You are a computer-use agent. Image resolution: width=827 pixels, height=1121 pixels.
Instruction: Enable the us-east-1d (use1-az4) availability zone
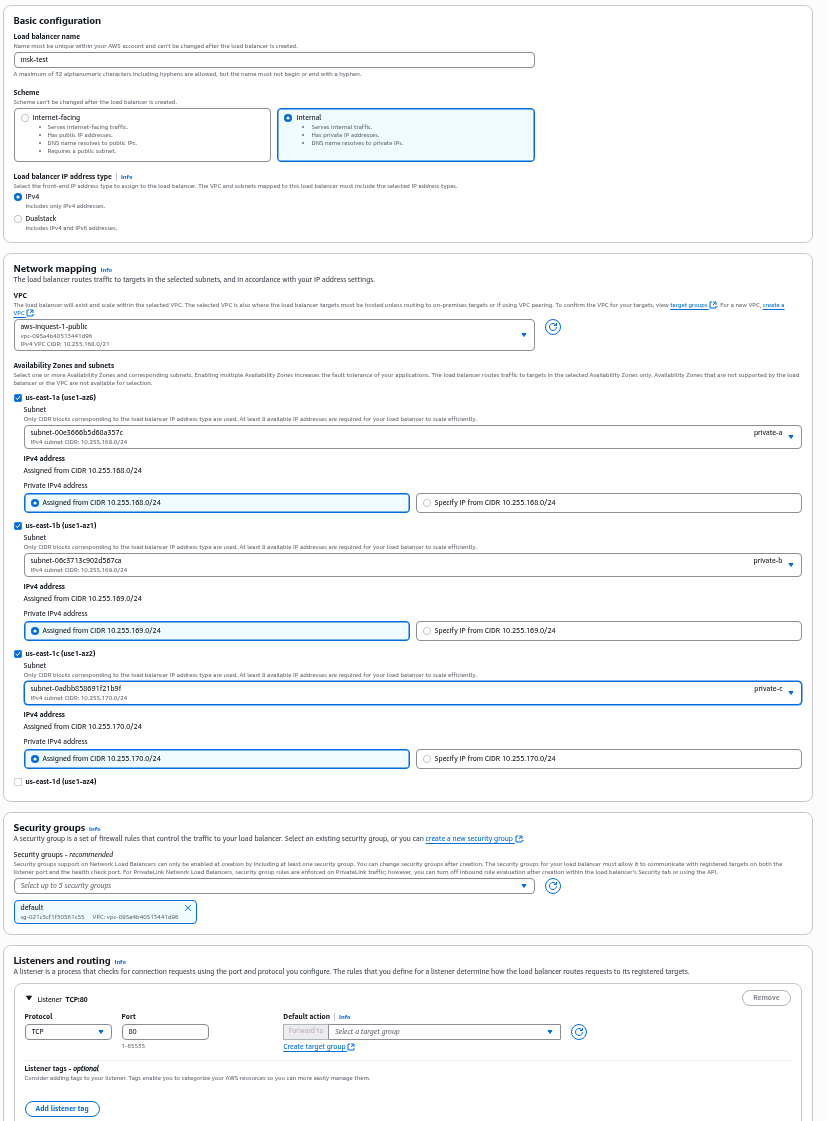pos(20,781)
